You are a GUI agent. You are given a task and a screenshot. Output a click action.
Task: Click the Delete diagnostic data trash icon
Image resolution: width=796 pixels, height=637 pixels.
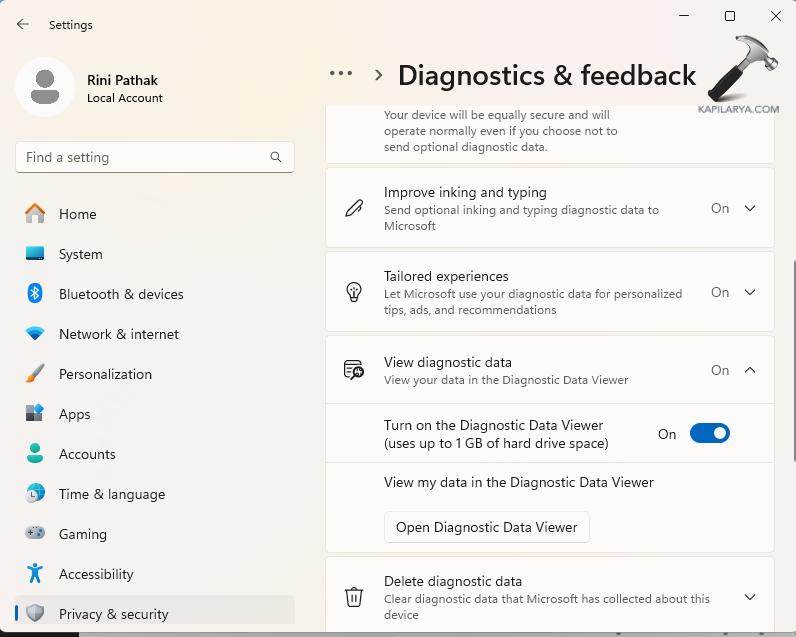tap(354, 597)
